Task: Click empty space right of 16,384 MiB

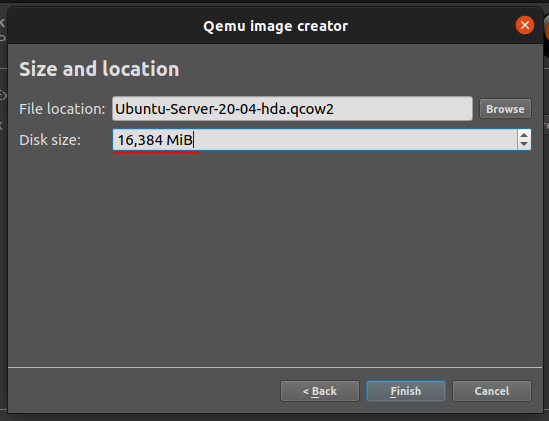Action: 355,140
